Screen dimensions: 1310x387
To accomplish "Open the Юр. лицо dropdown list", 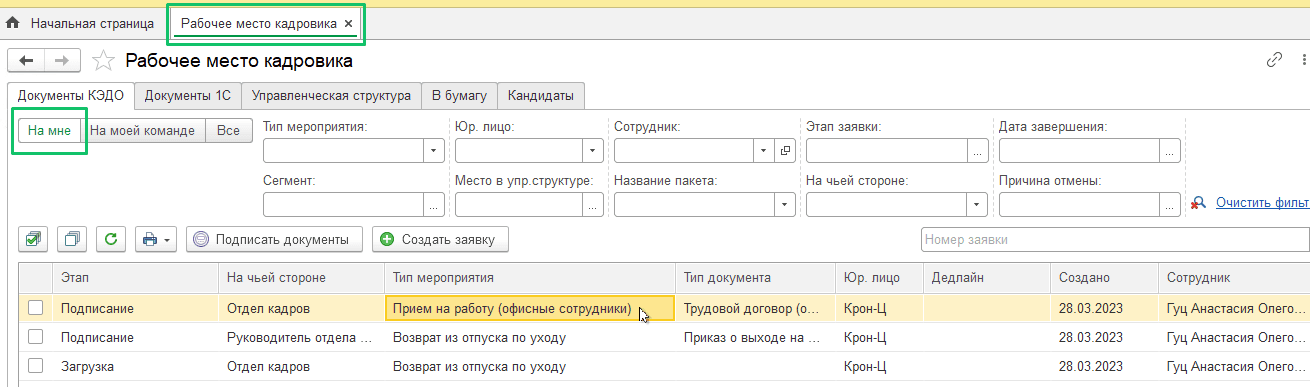I will click(592, 150).
